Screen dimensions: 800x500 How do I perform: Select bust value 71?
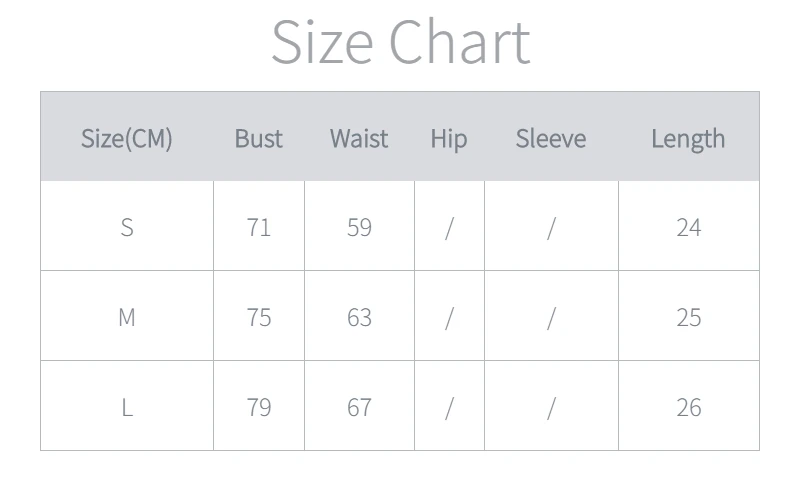259,227
